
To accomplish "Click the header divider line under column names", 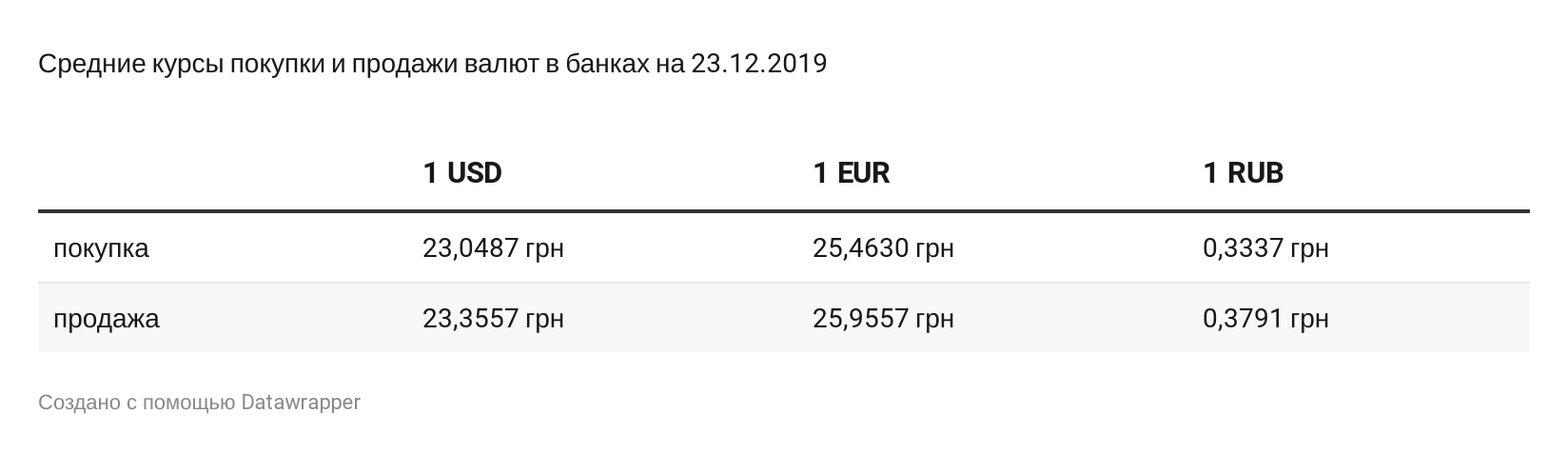I will pos(784,210).
